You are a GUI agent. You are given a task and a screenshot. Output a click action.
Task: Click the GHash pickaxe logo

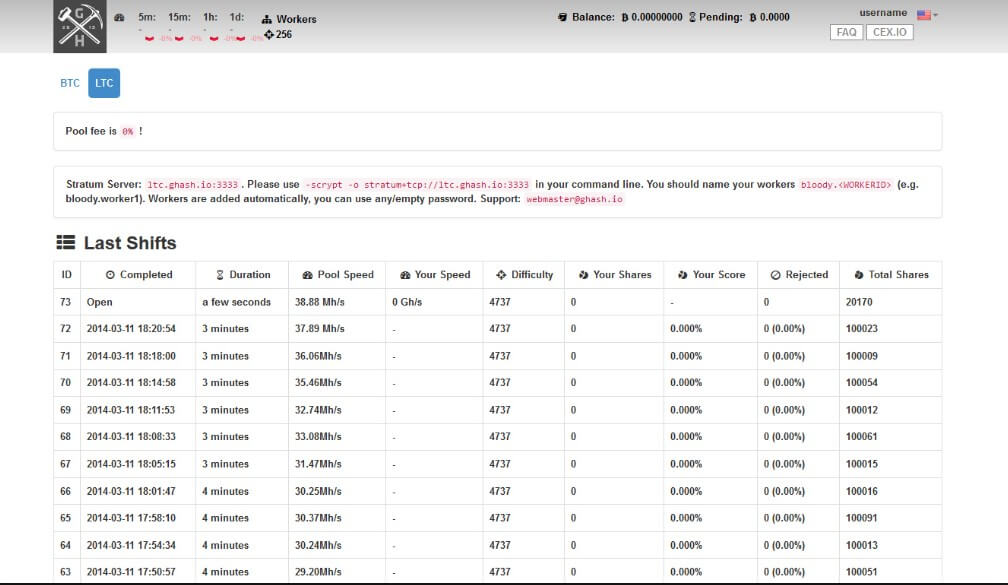[79, 27]
